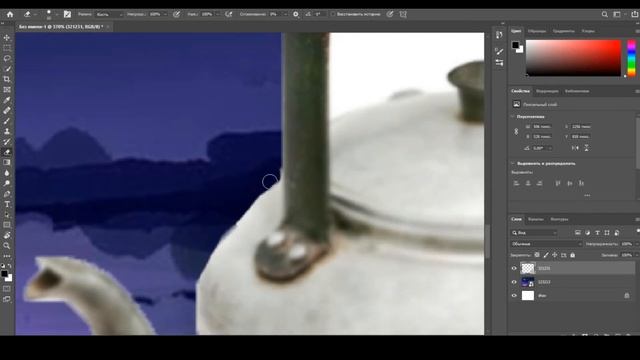Image resolution: width=640 pixels, height=360 pixels.
Task: Pick a hue on the rainbow slider
Action: pyautogui.click(x=631, y=58)
